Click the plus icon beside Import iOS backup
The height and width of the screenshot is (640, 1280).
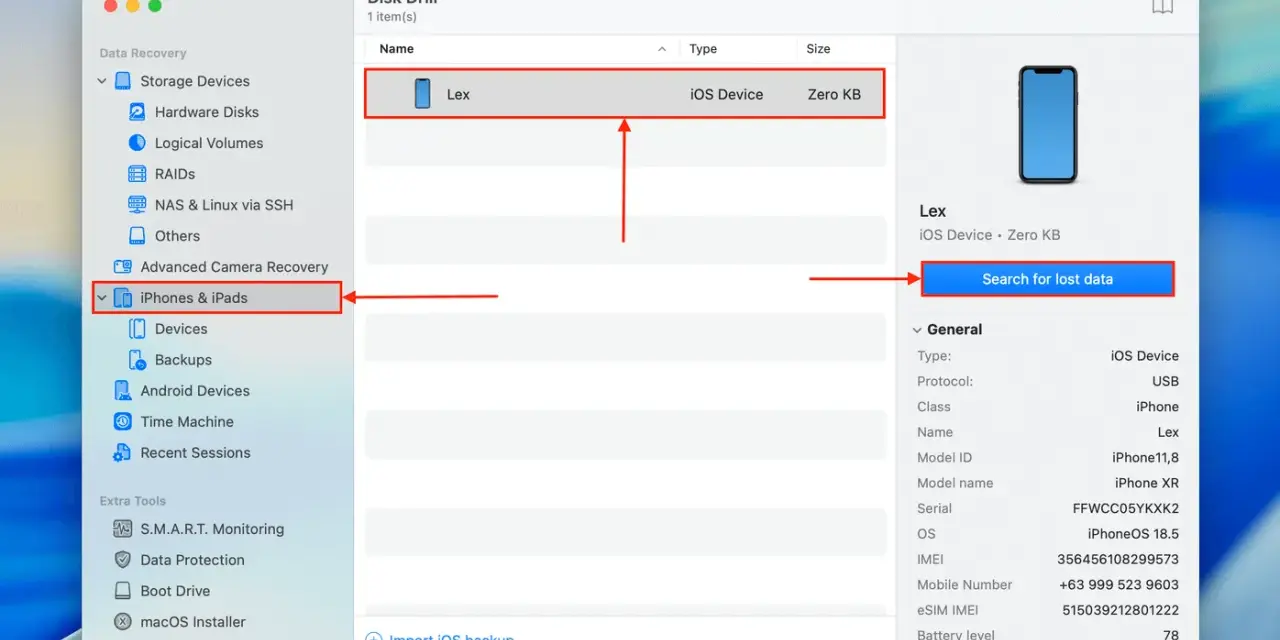[374, 636]
